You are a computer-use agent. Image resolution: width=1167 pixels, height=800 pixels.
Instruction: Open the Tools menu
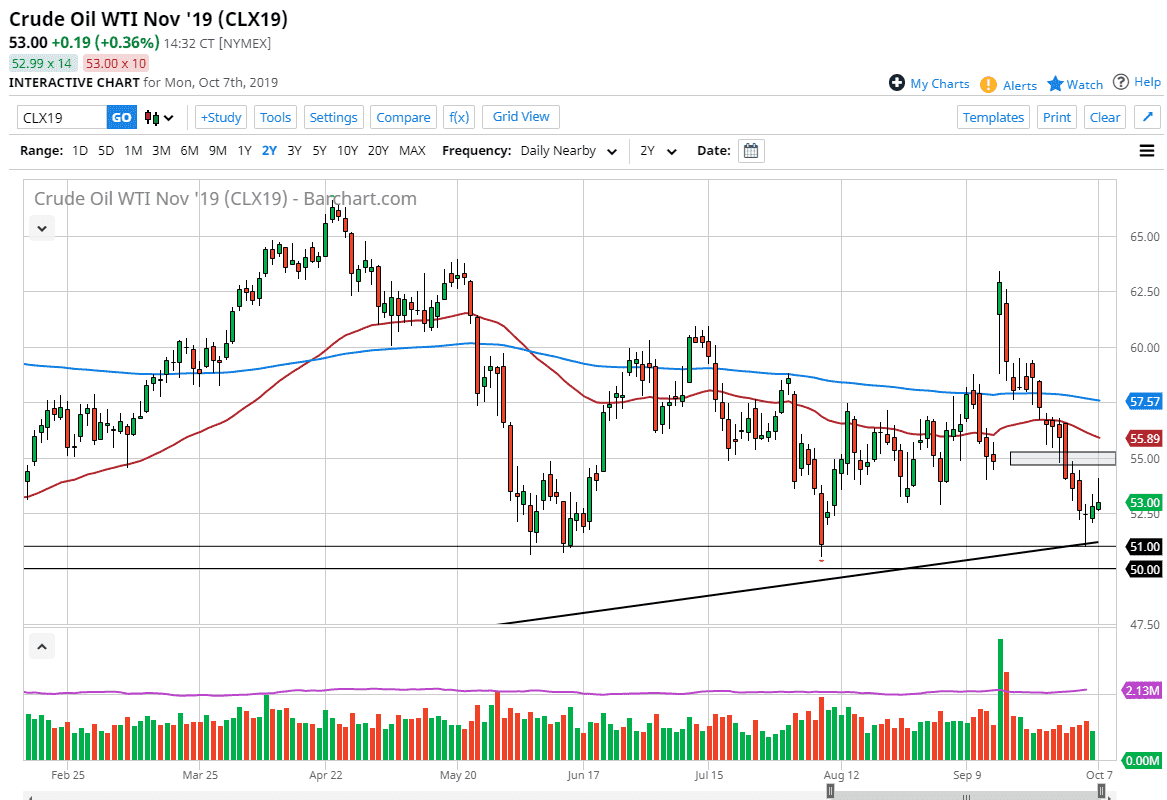pyautogui.click(x=275, y=117)
